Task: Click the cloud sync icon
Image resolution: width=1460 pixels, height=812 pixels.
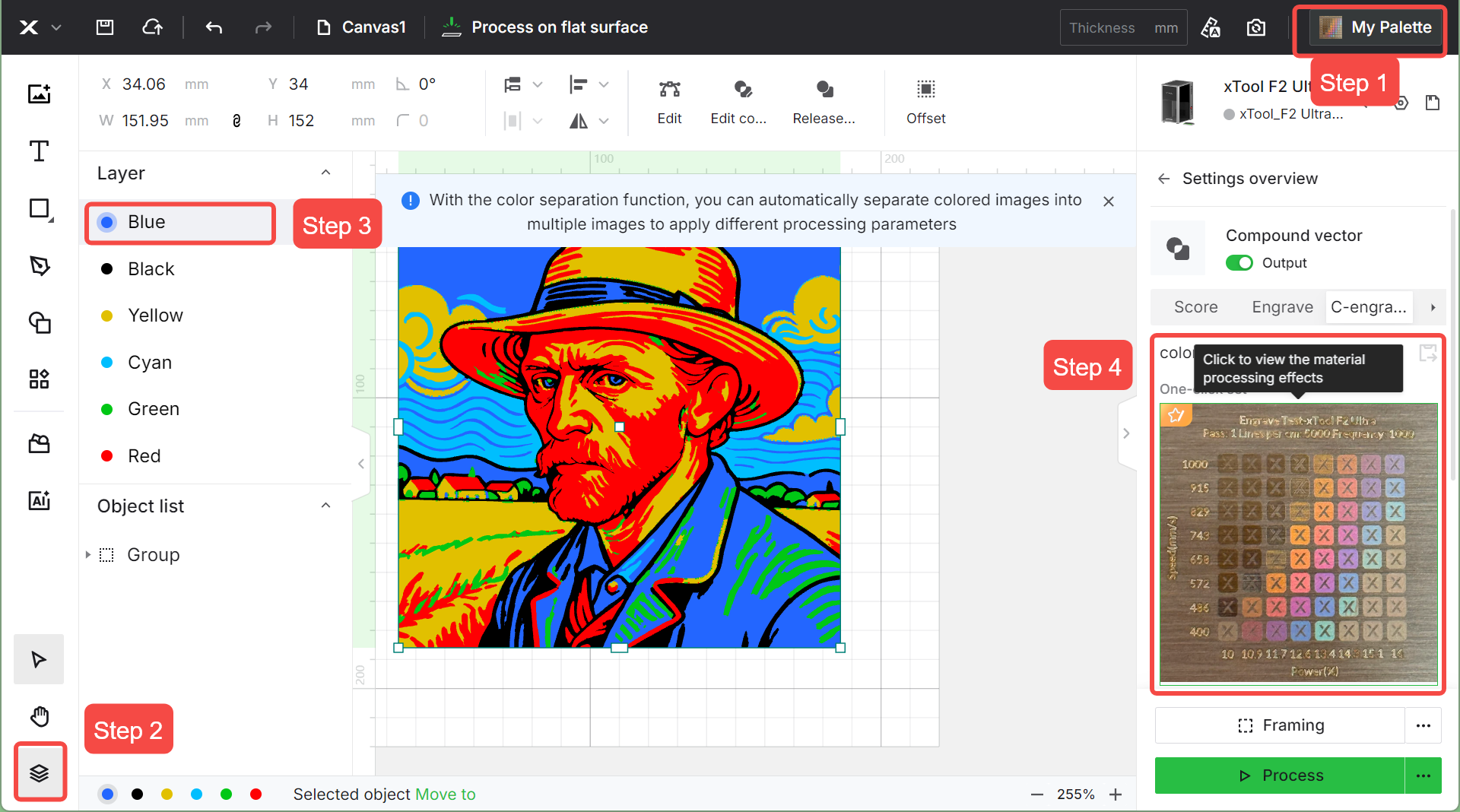Action: 153,27
